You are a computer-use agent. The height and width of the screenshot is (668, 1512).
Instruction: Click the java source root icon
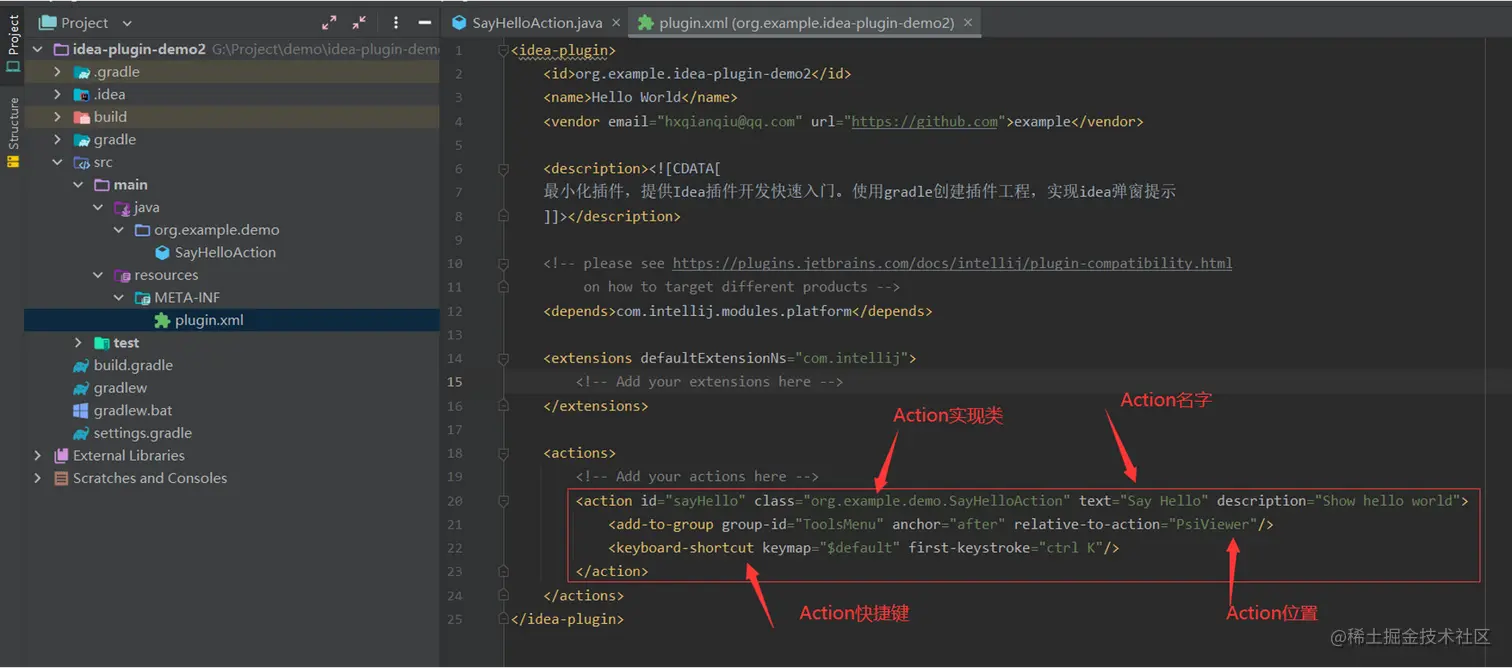122,207
